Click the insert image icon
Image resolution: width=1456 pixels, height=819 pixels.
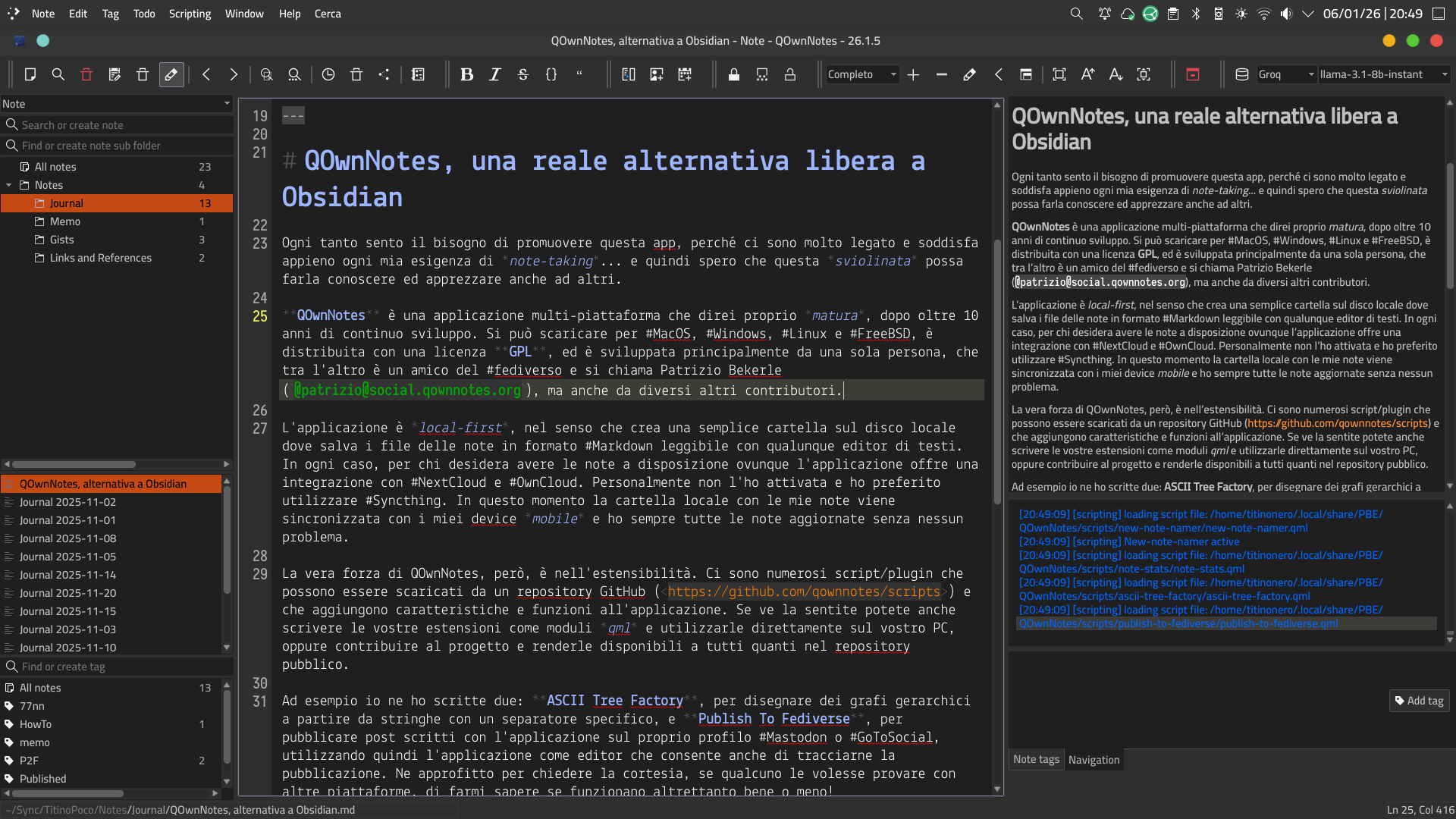click(x=657, y=74)
